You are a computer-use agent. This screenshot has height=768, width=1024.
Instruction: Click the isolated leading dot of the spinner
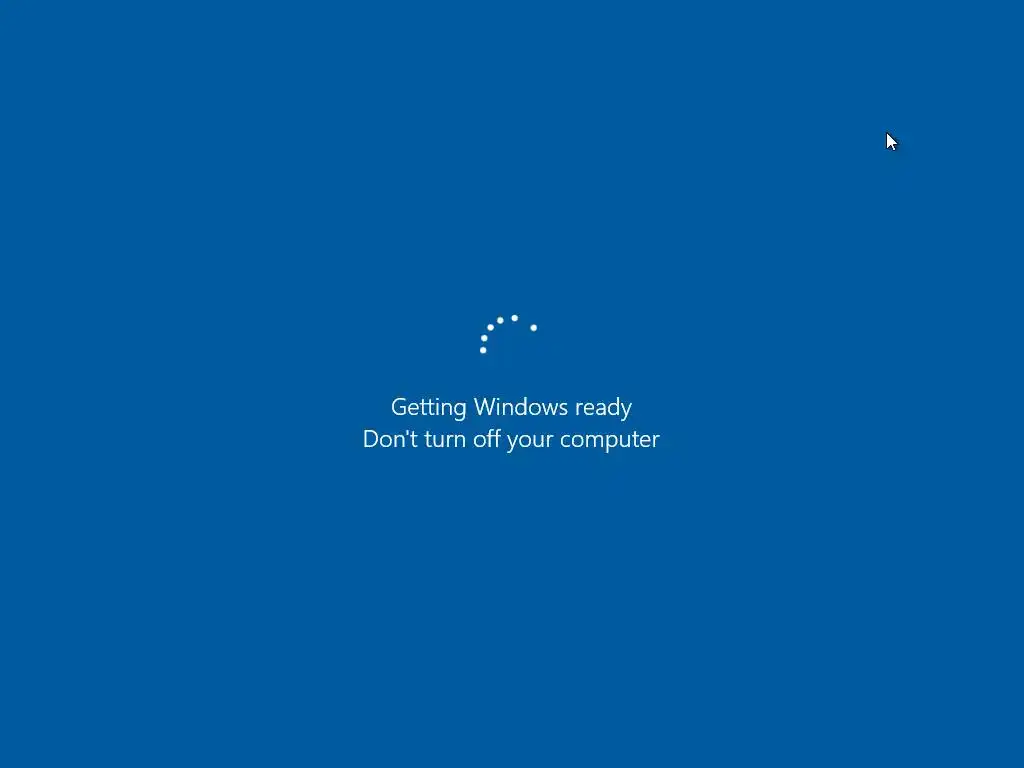[534, 328]
